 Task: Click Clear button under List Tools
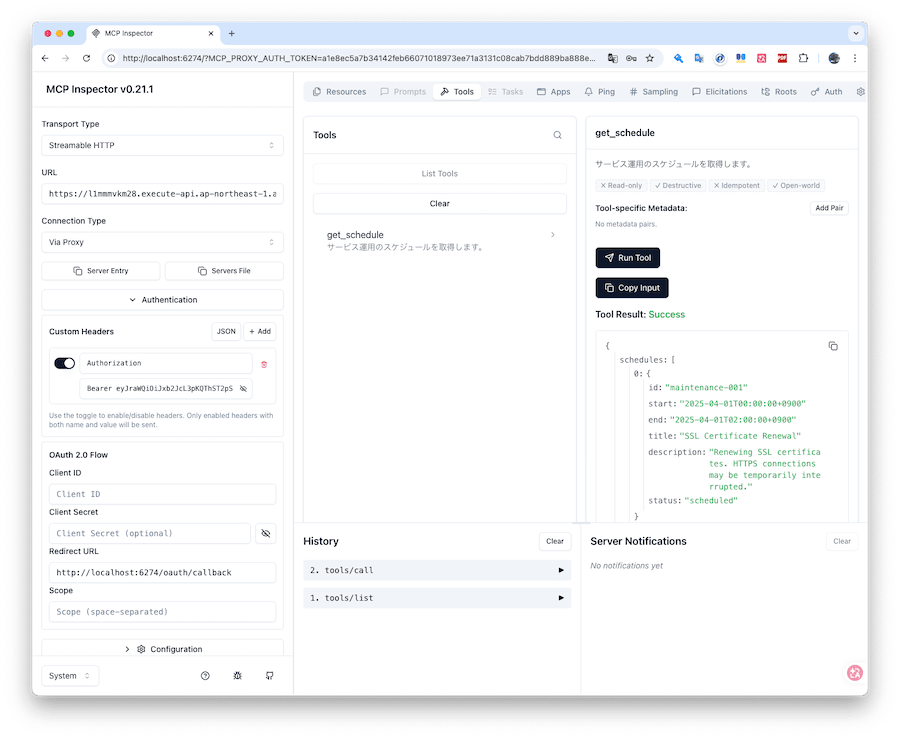coord(440,203)
